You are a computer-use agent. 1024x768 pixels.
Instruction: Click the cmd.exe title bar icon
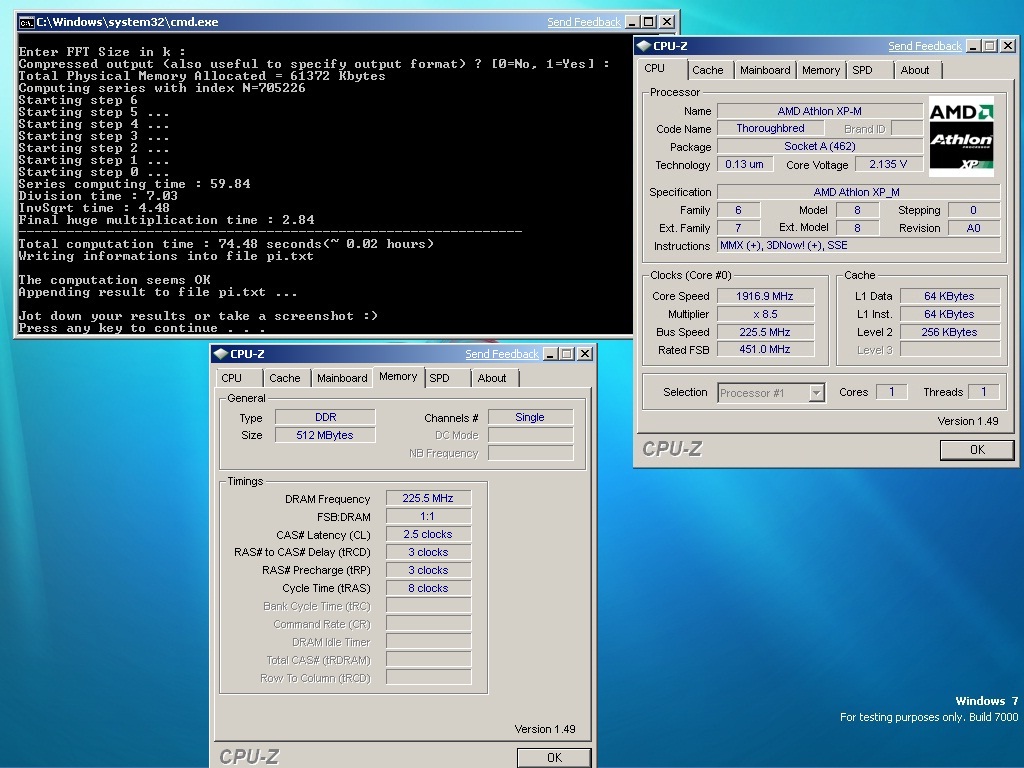(26, 22)
